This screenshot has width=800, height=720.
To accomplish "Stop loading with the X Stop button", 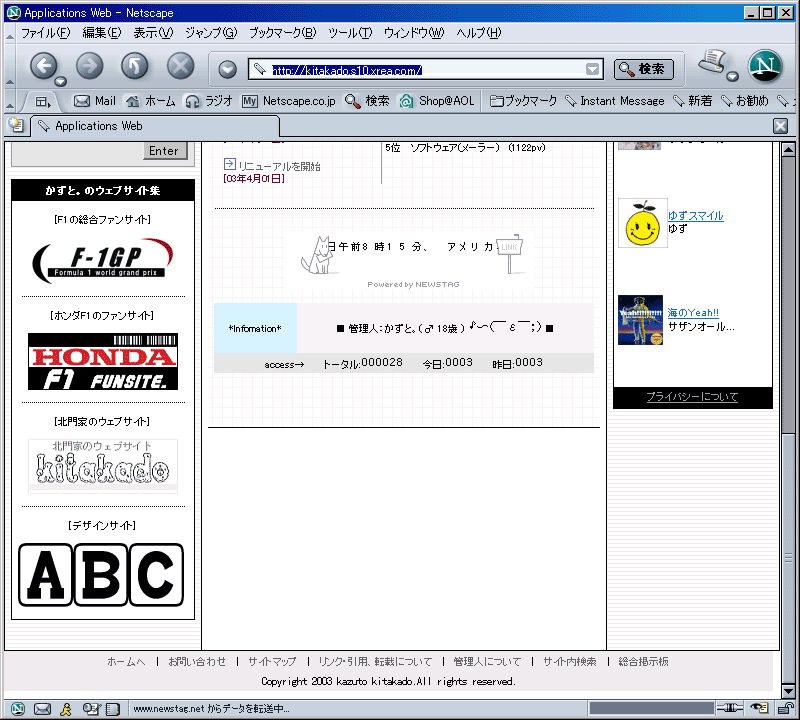I will pos(181,66).
